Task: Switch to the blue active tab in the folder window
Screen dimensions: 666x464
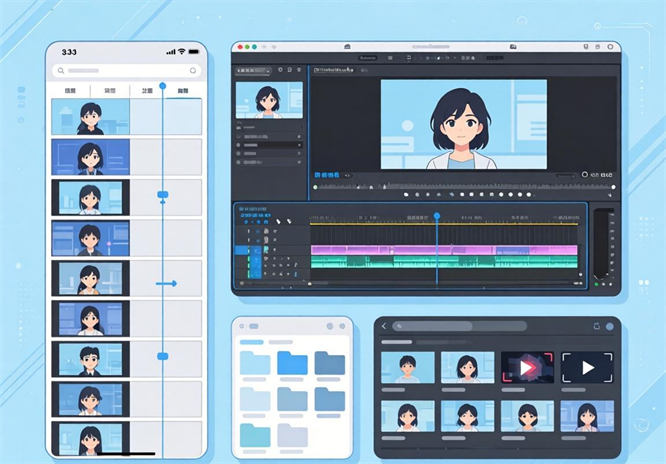Action: (x=251, y=342)
